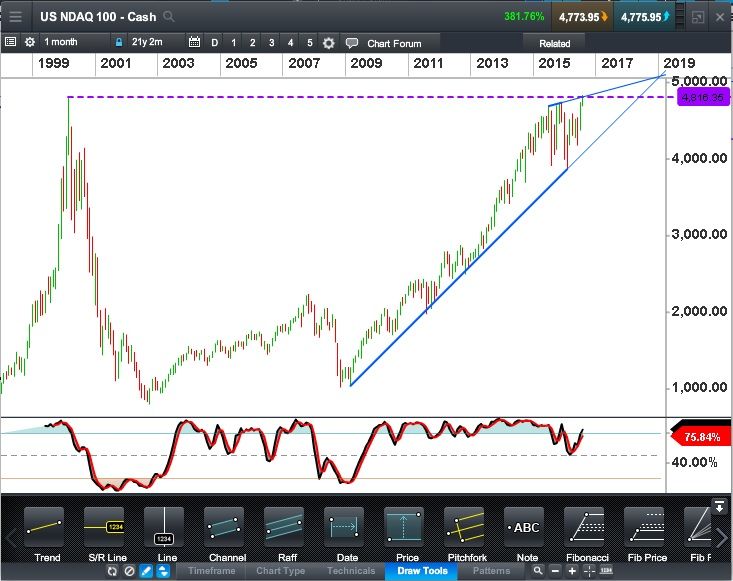Select the ABC Note tool
This screenshot has width=733, height=581.
pos(524,527)
